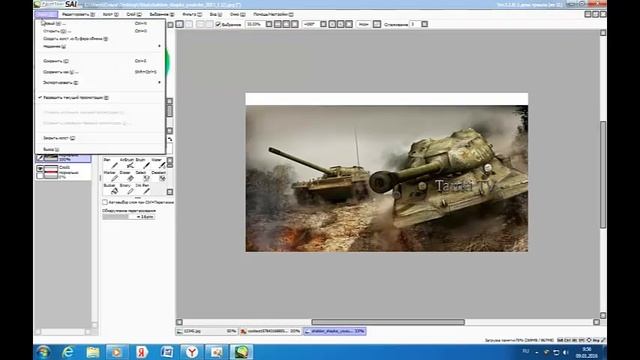Select the Pen tool
Viewport: 640px width, 360px height.
[110, 163]
